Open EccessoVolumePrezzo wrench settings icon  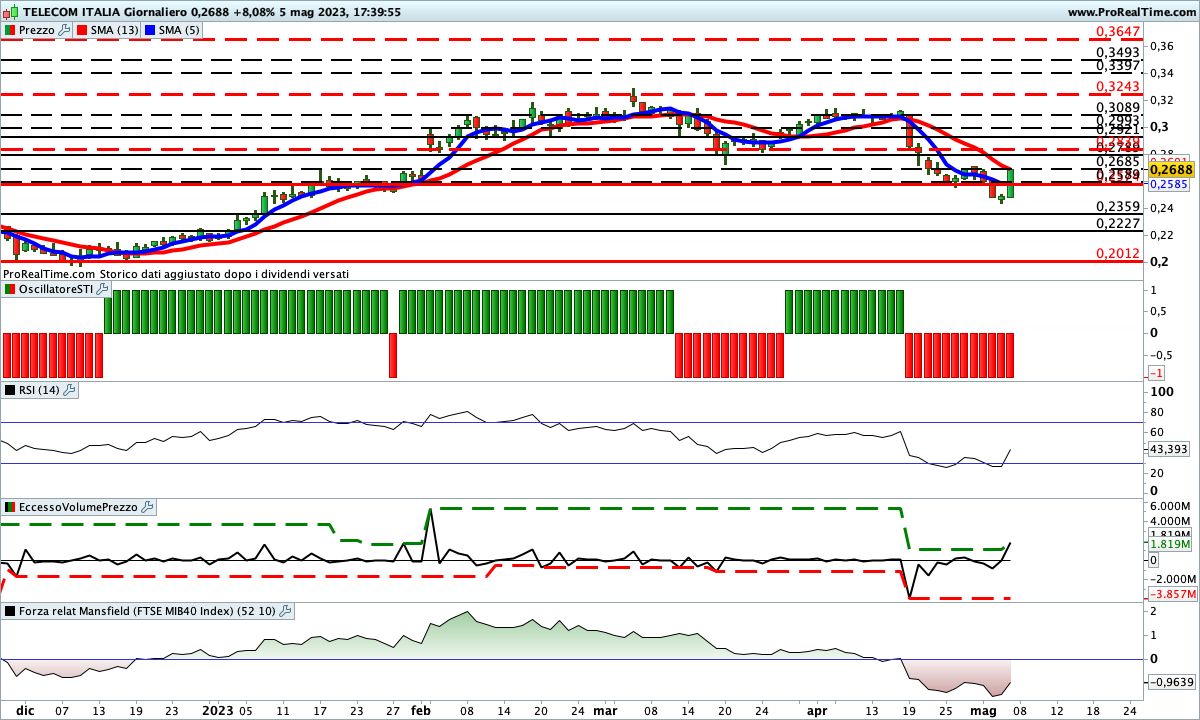coord(148,508)
